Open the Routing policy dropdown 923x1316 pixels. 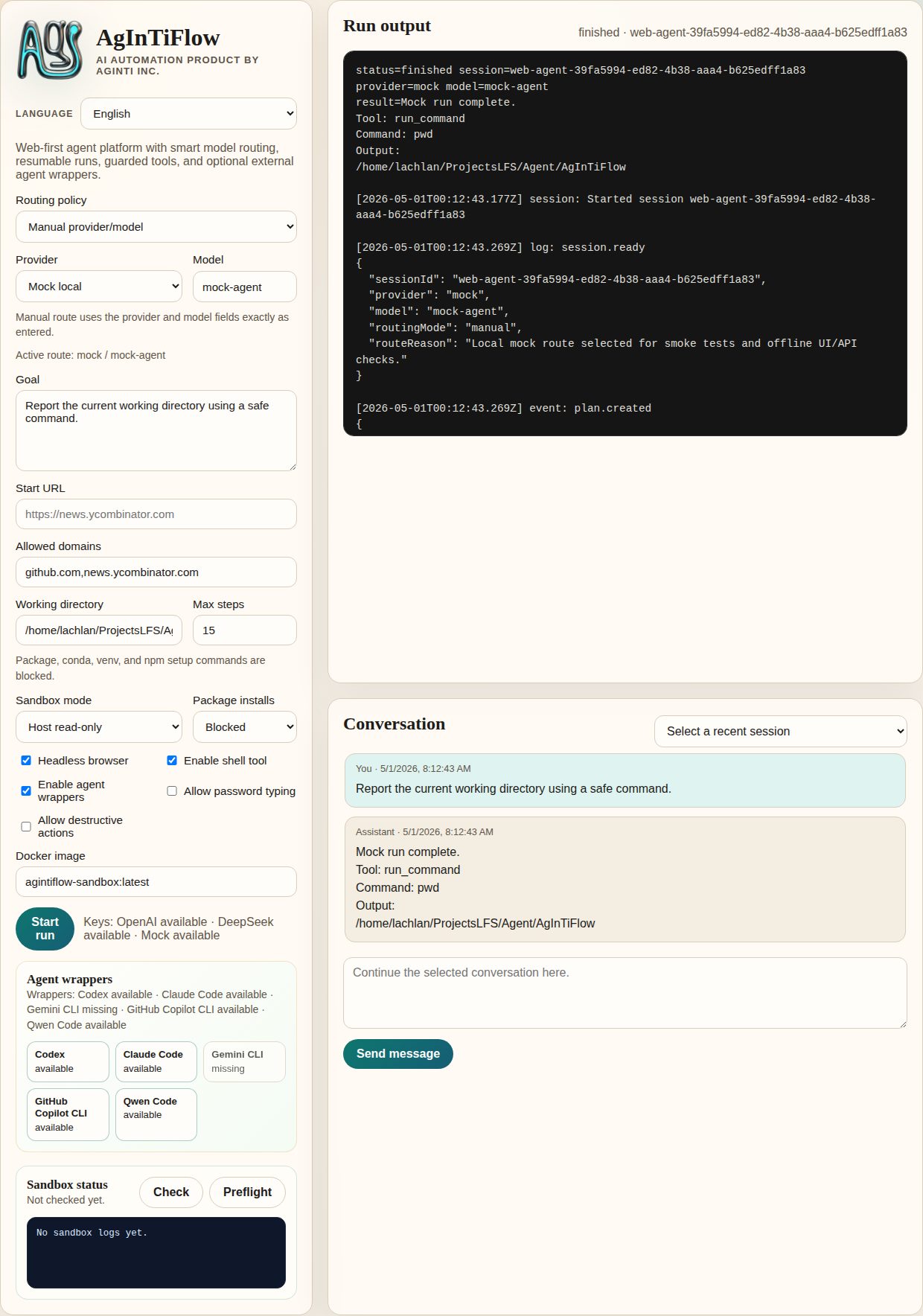click(156, 227)
